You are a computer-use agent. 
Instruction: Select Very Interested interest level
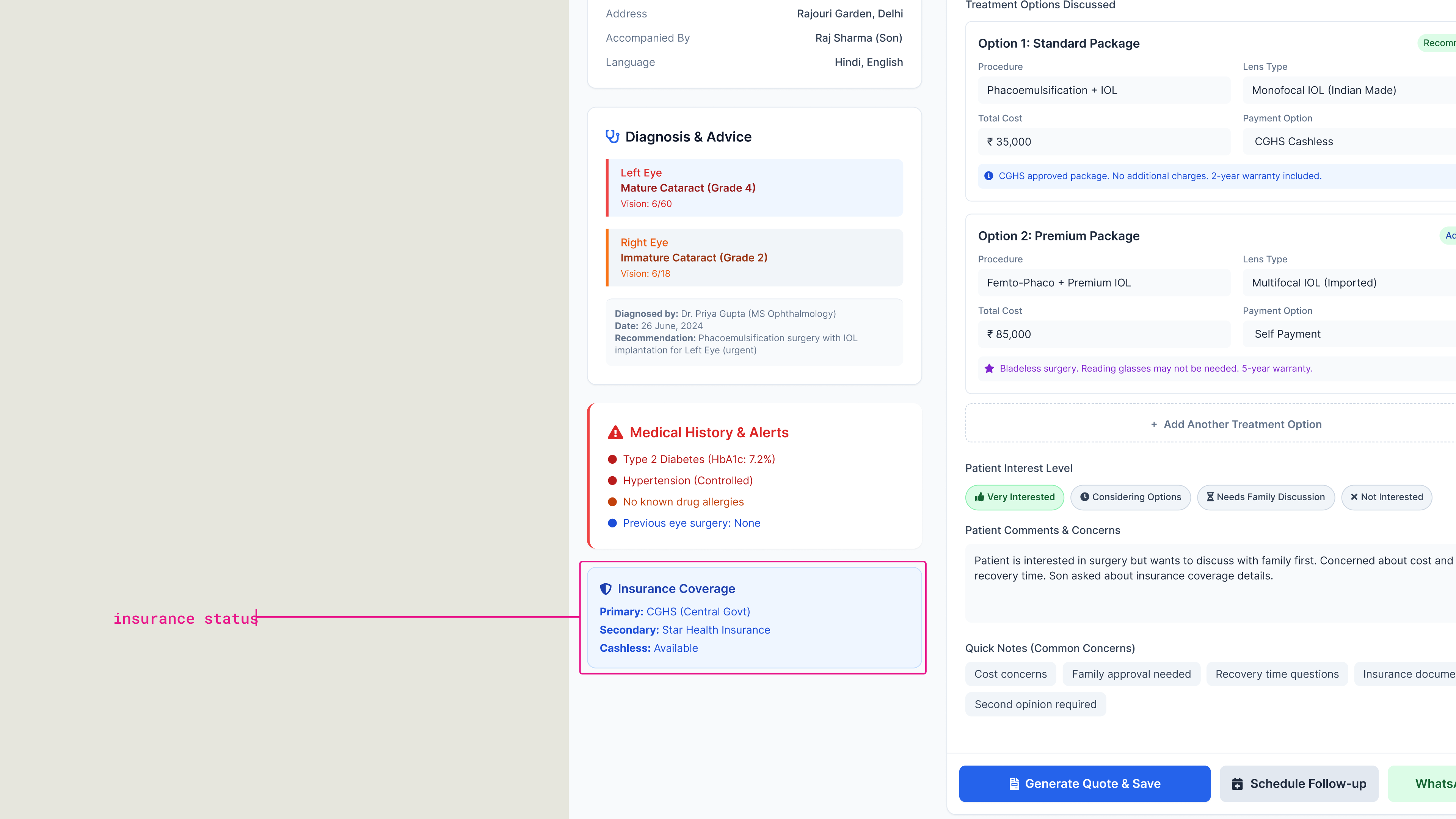[x=1015, y=497]
